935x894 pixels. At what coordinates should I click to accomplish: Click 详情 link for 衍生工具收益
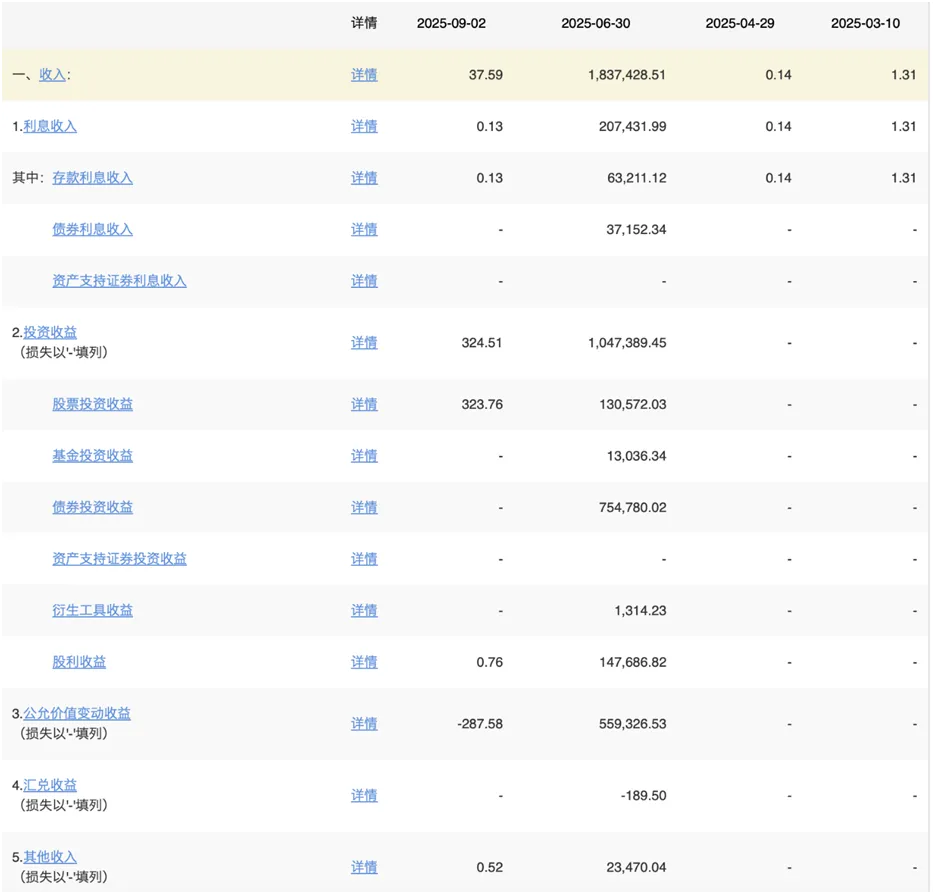[x=364, y=611]
